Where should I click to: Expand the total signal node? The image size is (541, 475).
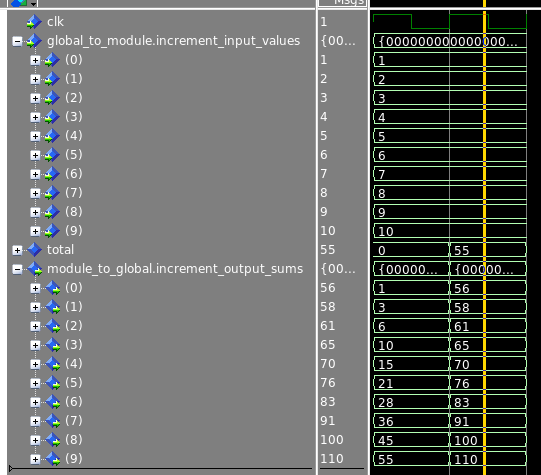pos(17,250)
